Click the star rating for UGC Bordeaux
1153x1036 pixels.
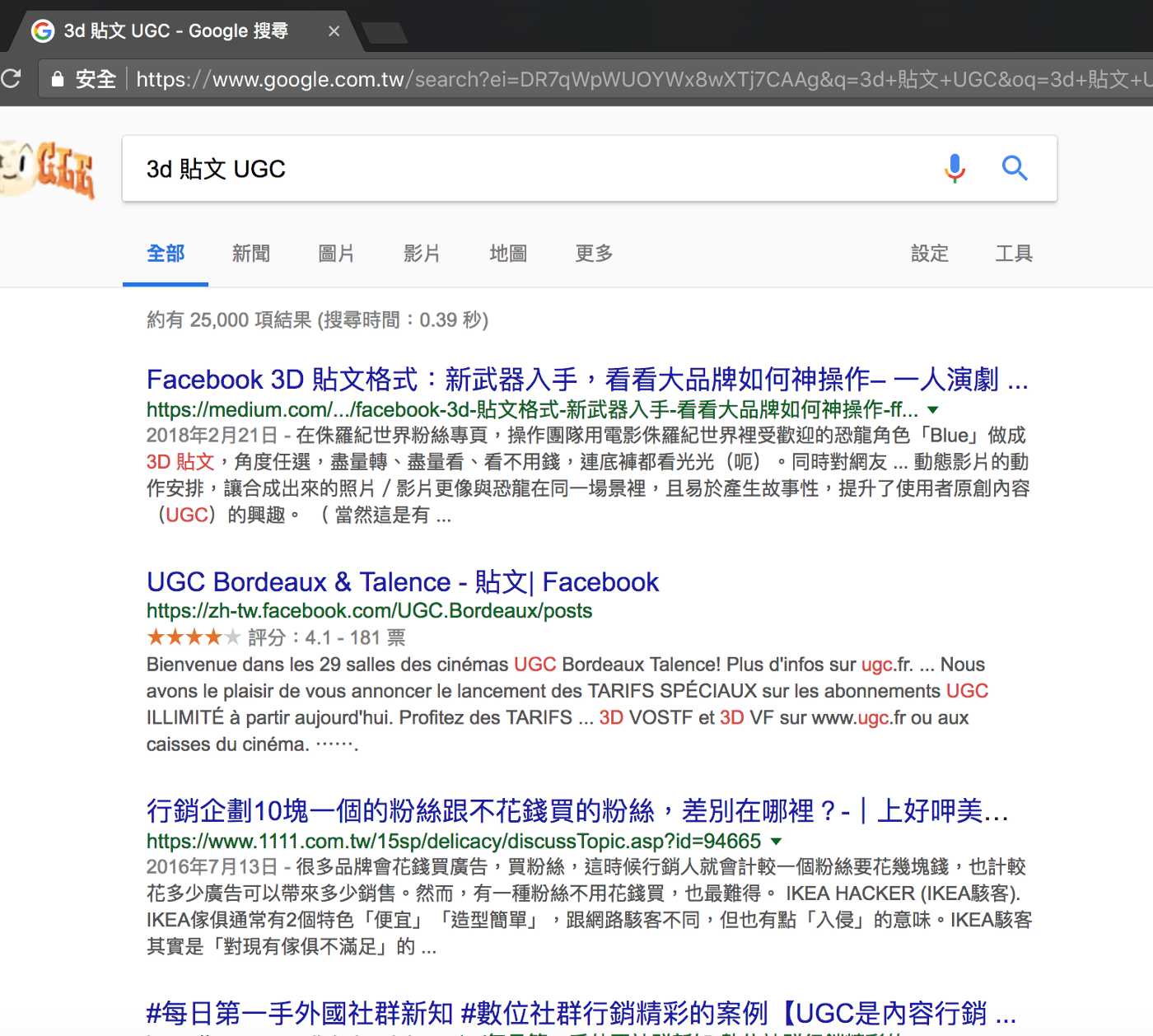[x=194, y=637]
